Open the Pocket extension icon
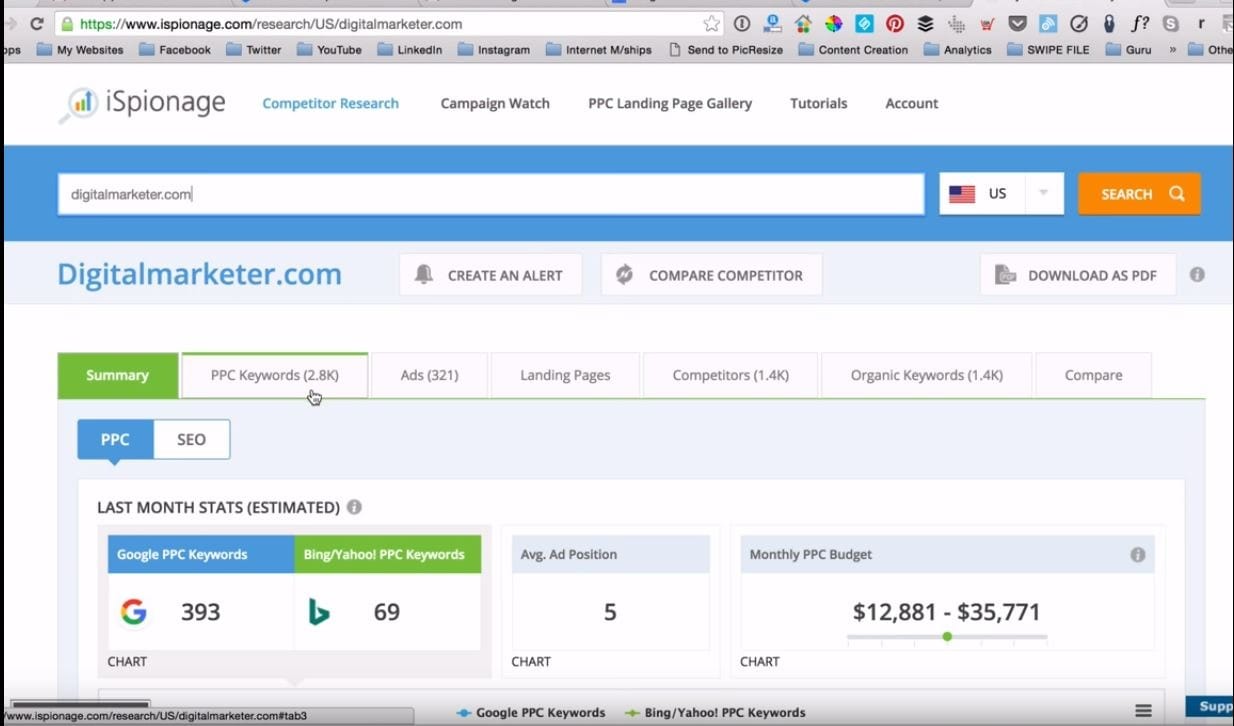 click(1018, 23)
